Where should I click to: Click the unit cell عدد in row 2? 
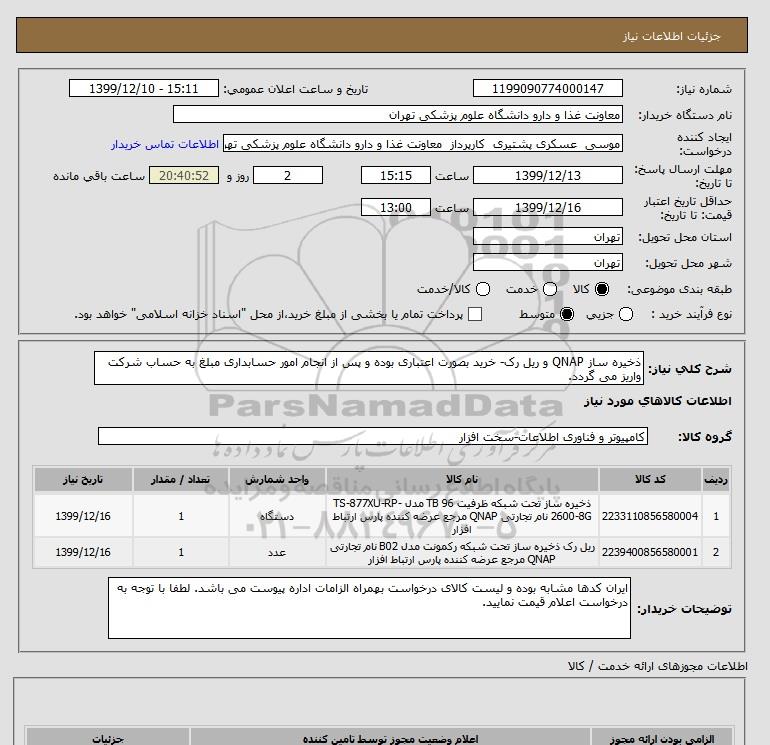tap(277, 552)
